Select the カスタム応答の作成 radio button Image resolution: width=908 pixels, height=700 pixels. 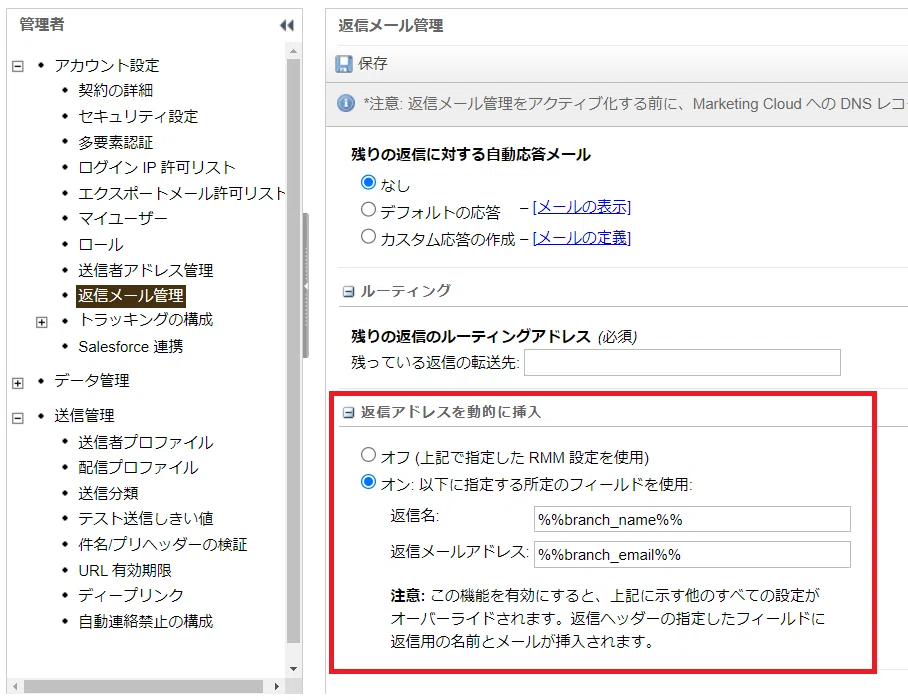(368, 236)
